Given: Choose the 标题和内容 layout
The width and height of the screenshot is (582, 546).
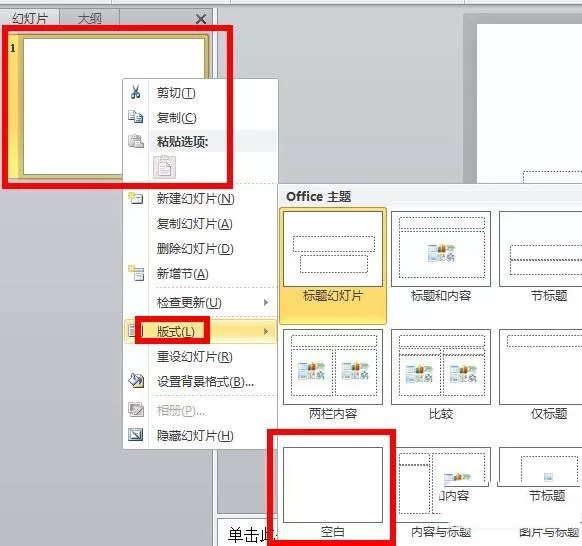Looking at the screenshot, I should 441,257.
